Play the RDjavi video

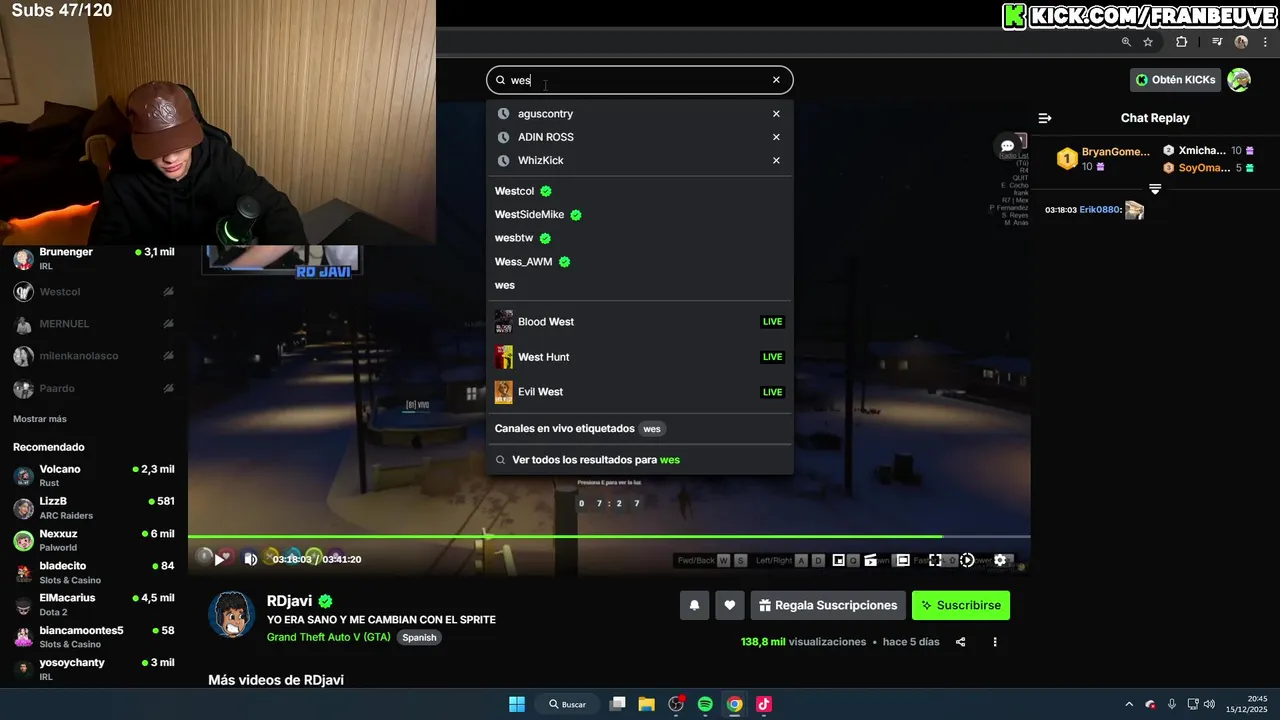click(219, 560)
